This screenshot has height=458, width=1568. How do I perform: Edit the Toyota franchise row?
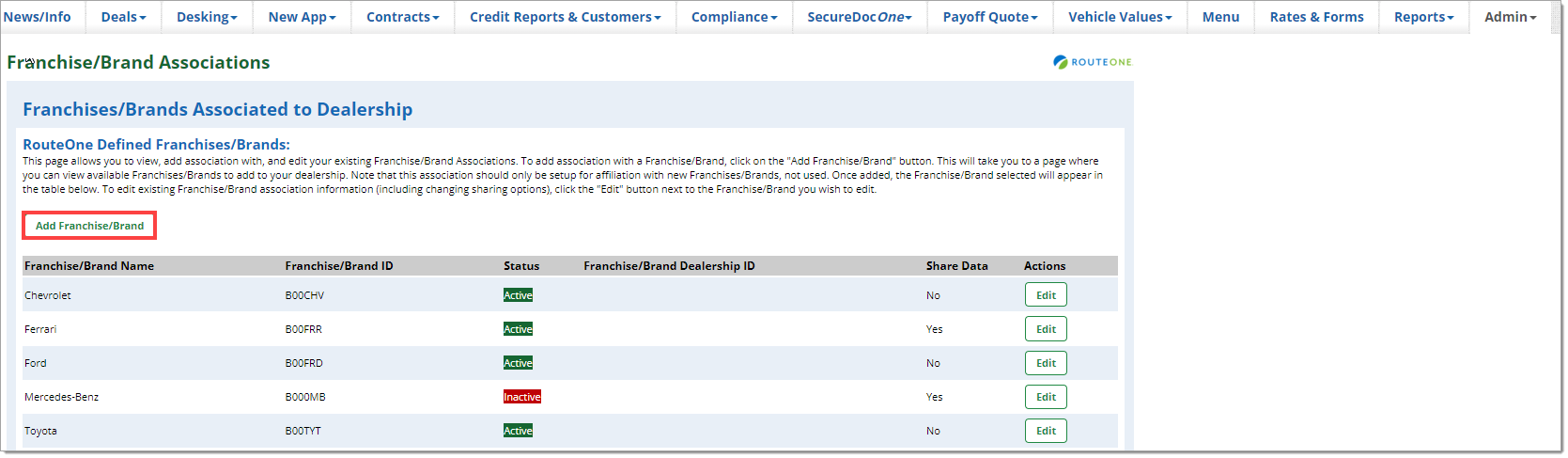coord(1046,431)
